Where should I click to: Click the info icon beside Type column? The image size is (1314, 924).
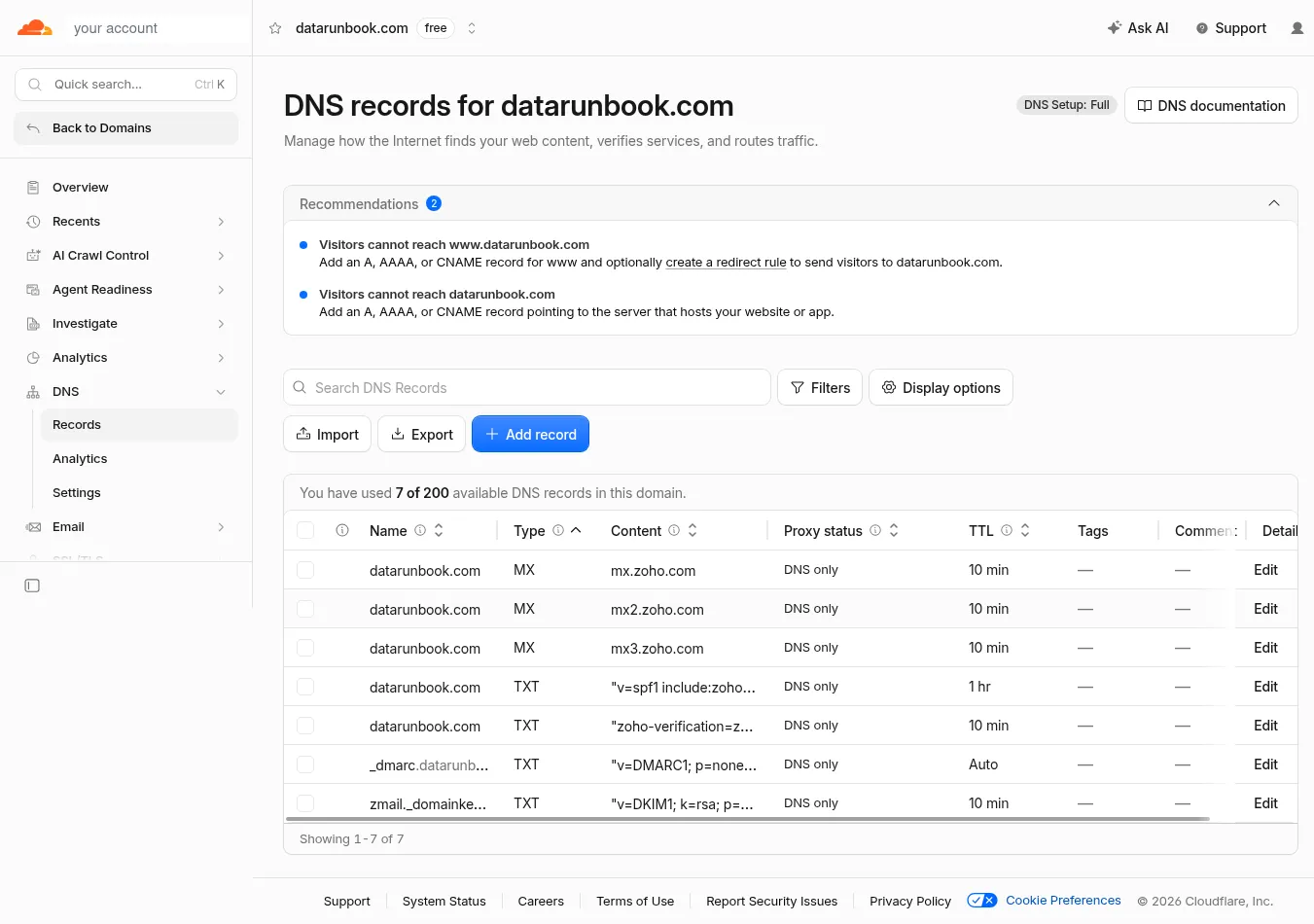click(558, 530)
